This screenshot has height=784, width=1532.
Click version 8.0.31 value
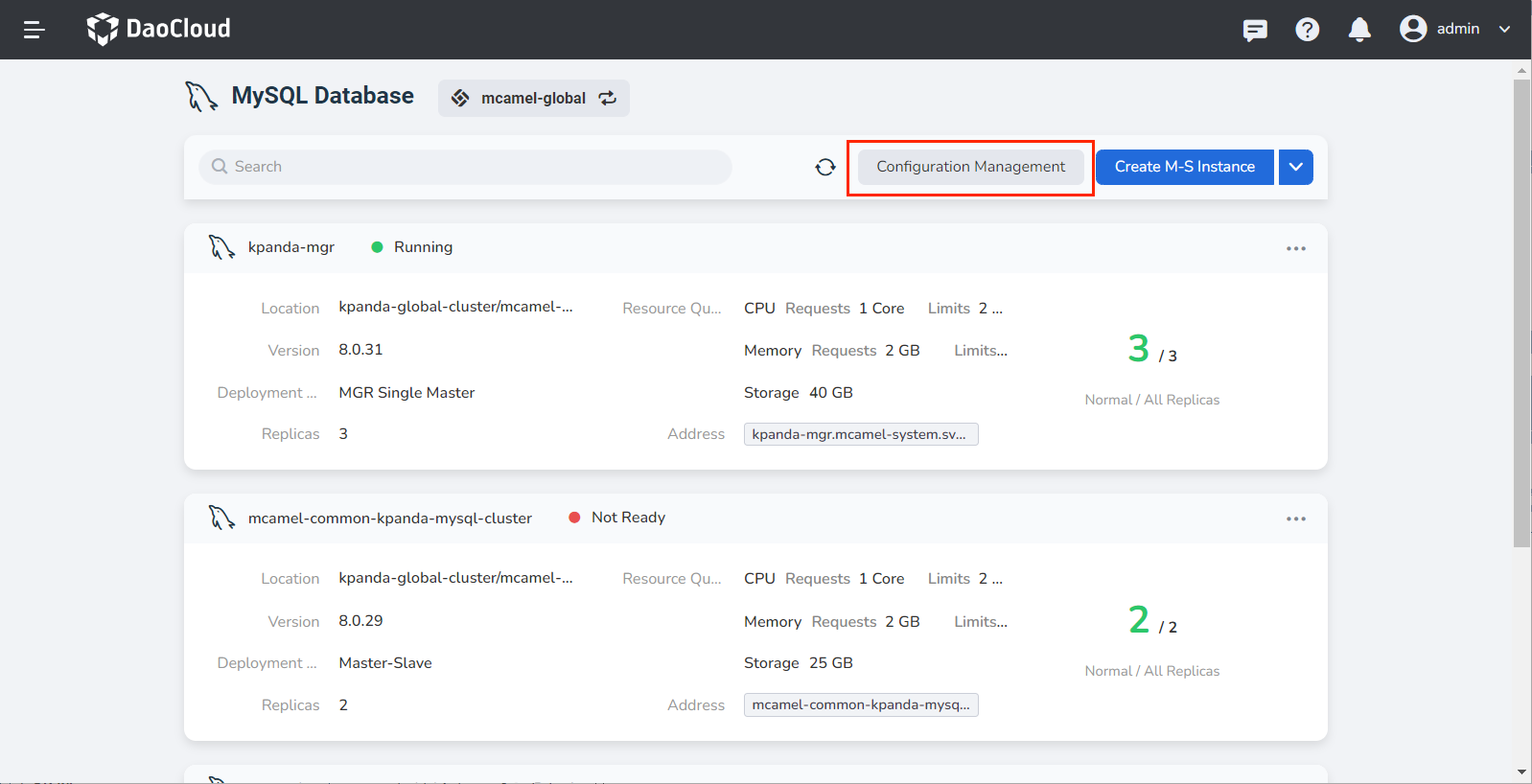360,350
